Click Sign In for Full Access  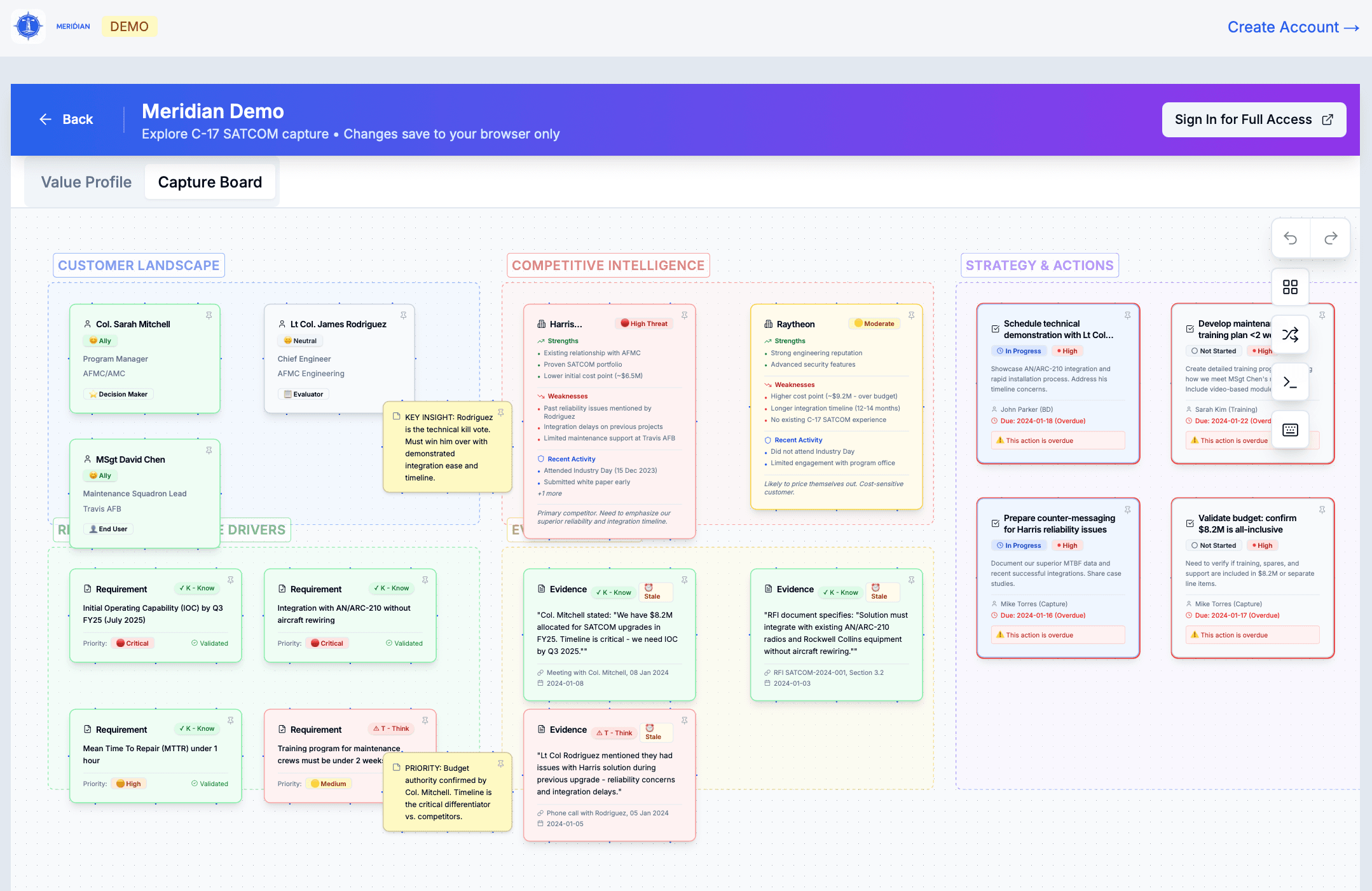pos(1253,119)
